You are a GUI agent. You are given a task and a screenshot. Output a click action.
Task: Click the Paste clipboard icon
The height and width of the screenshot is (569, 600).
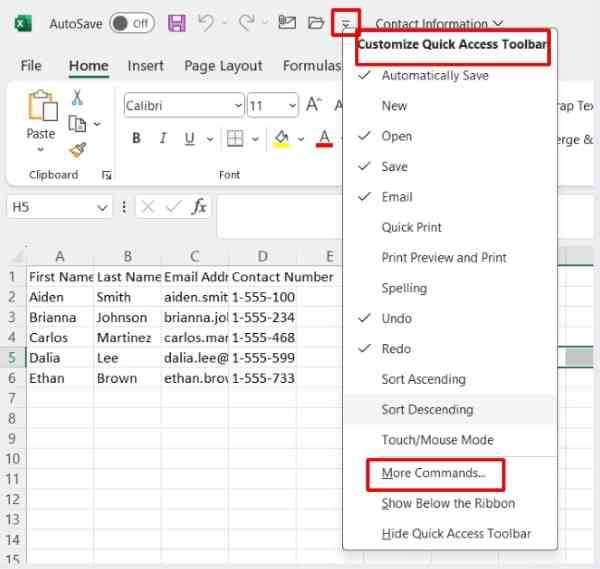click(42, 105)
